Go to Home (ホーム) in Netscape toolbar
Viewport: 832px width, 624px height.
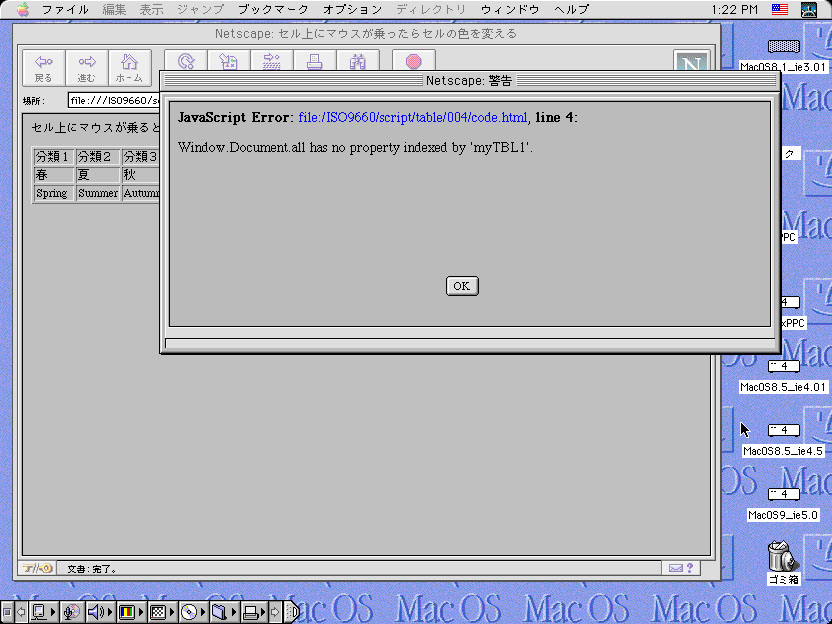tap(129, 68)
